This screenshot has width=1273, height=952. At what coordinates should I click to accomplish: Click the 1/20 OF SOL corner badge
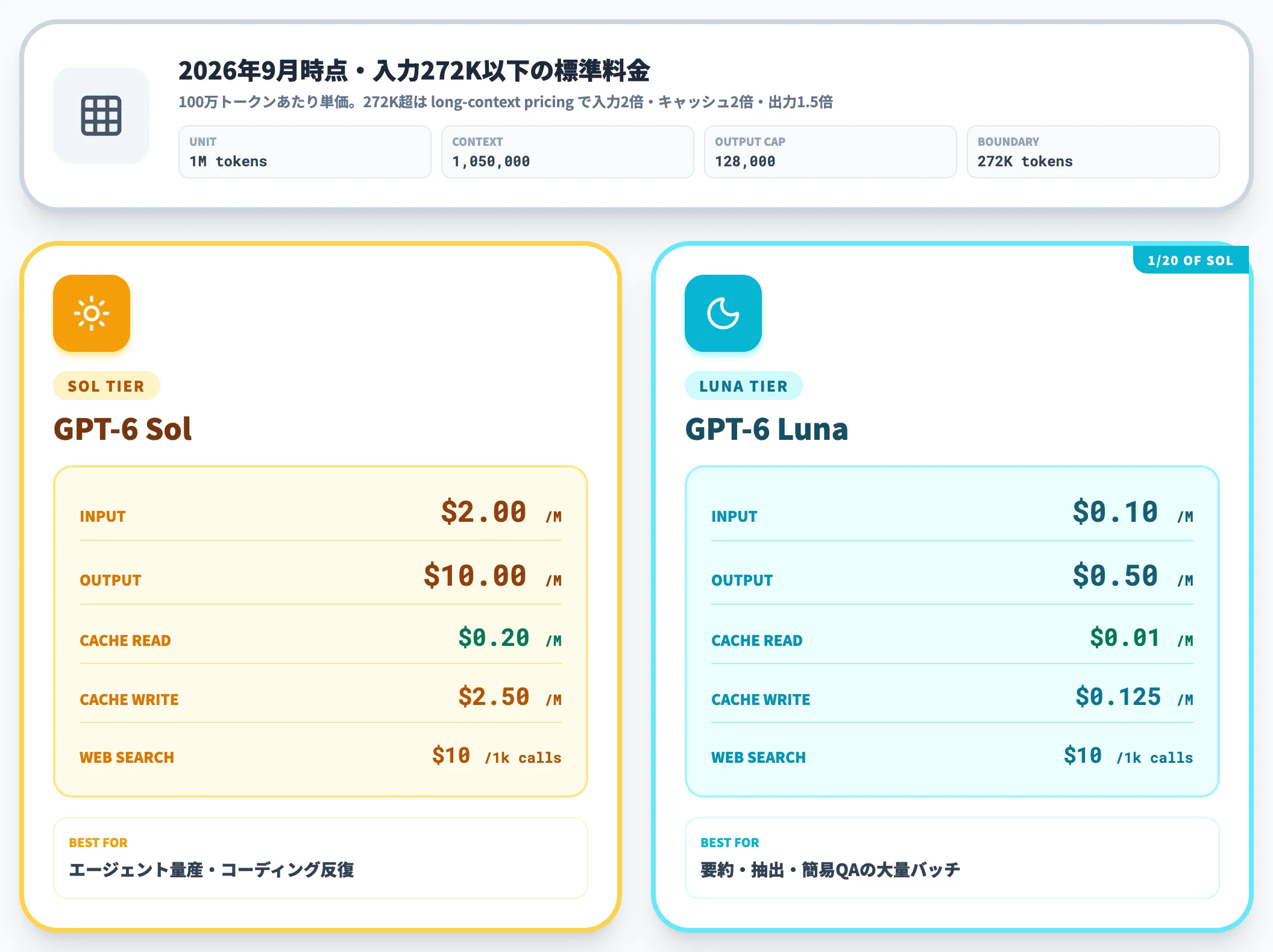pos(1190,260)
